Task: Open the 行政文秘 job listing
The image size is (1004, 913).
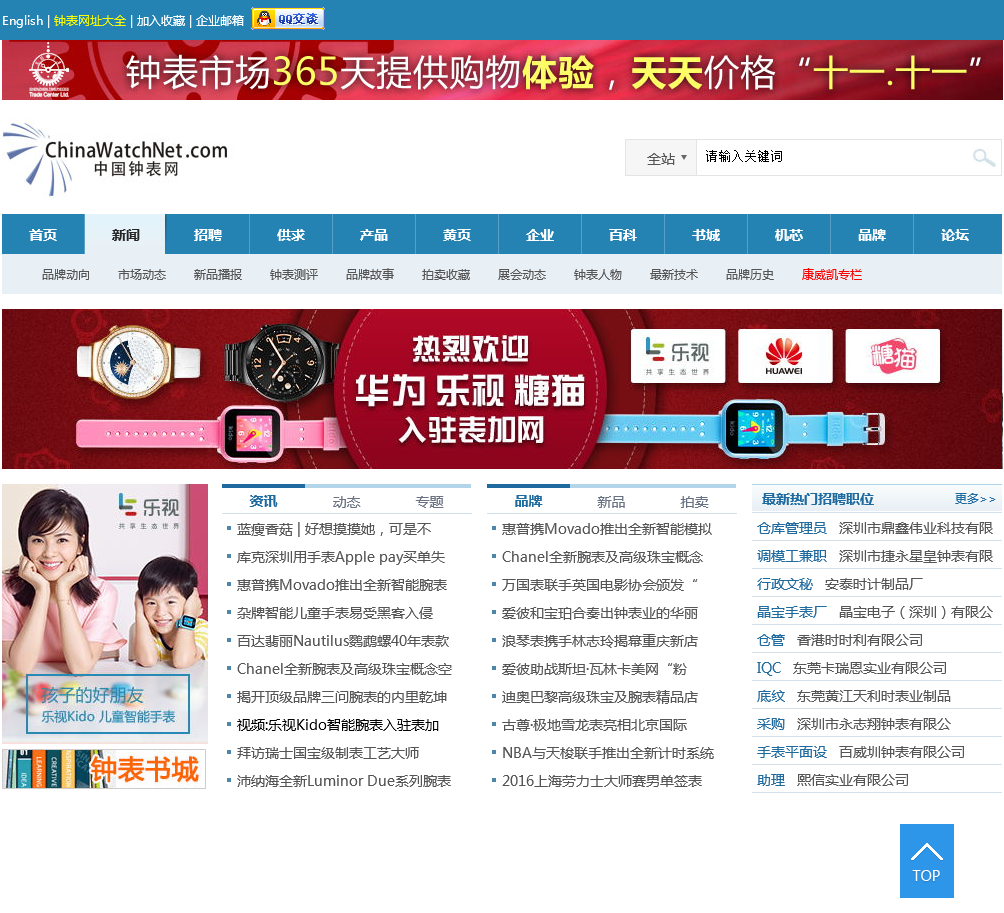Action: pyautogui.click(x=784, y=584)
